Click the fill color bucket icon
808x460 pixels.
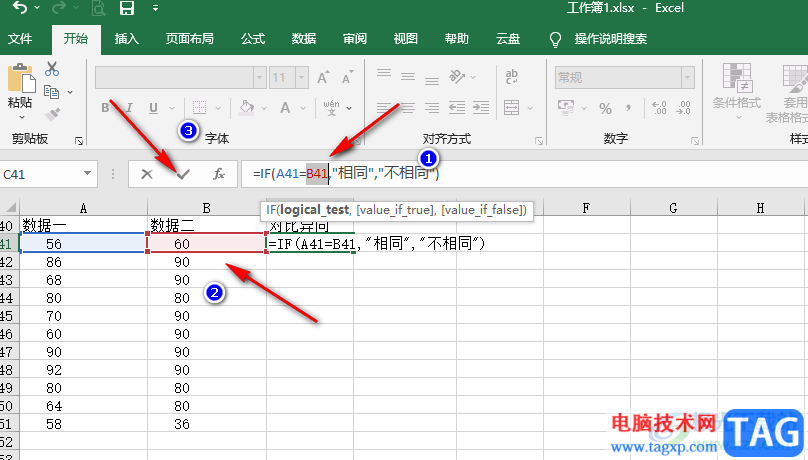(247, 108)
